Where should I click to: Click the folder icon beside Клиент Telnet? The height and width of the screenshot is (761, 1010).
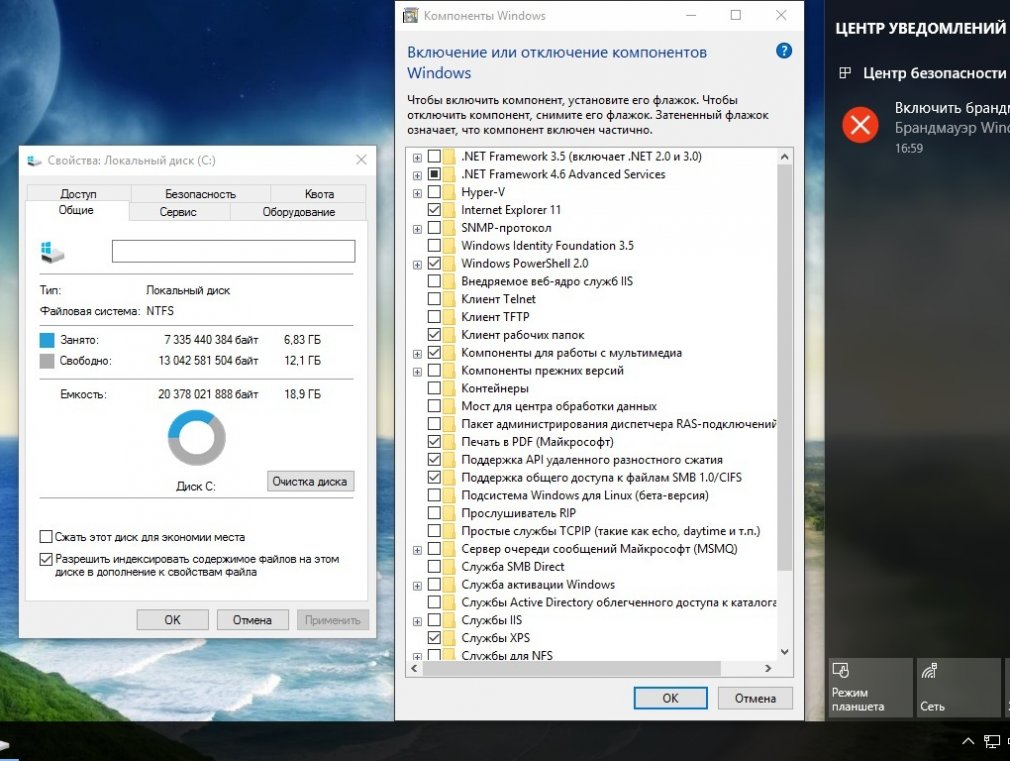click(x=449, y=299)
